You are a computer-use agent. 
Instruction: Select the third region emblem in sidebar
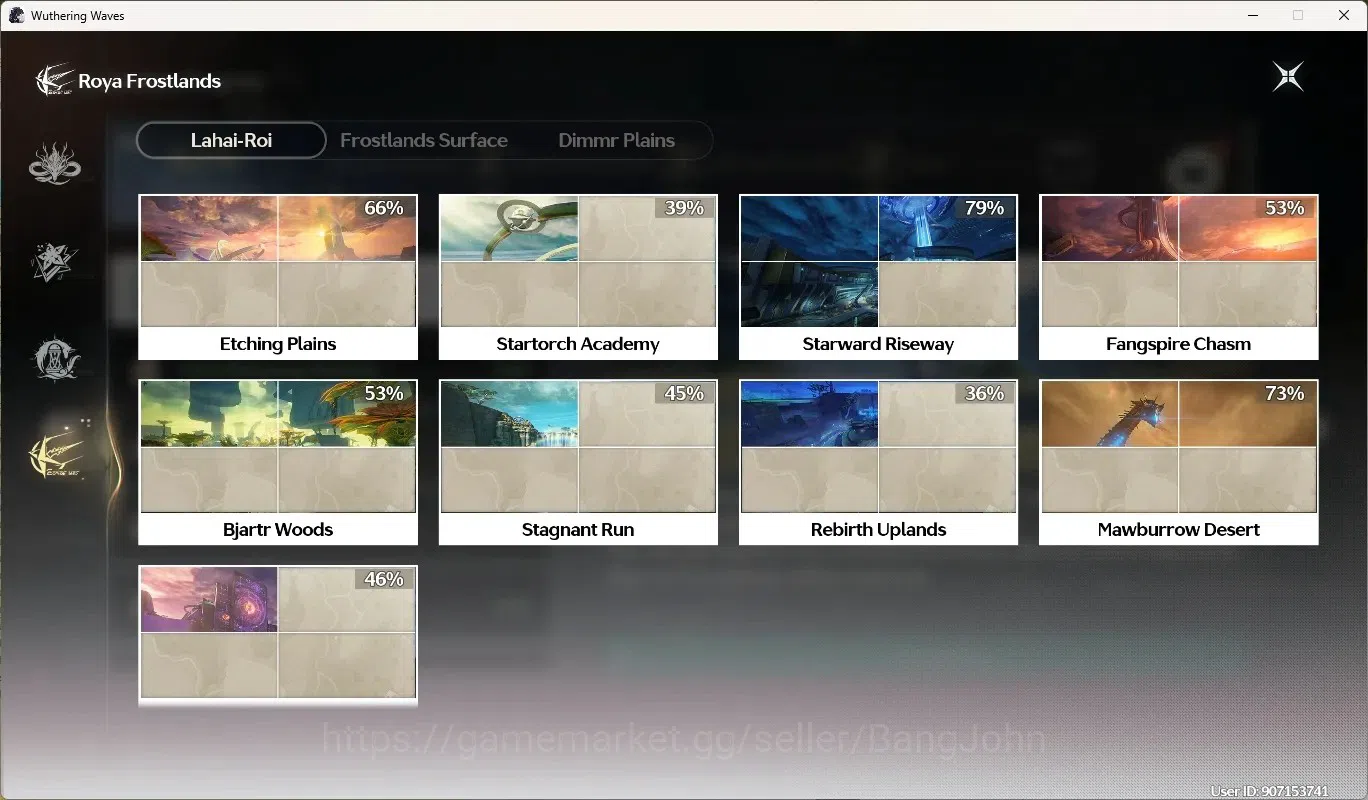click(x=54, y=359)
